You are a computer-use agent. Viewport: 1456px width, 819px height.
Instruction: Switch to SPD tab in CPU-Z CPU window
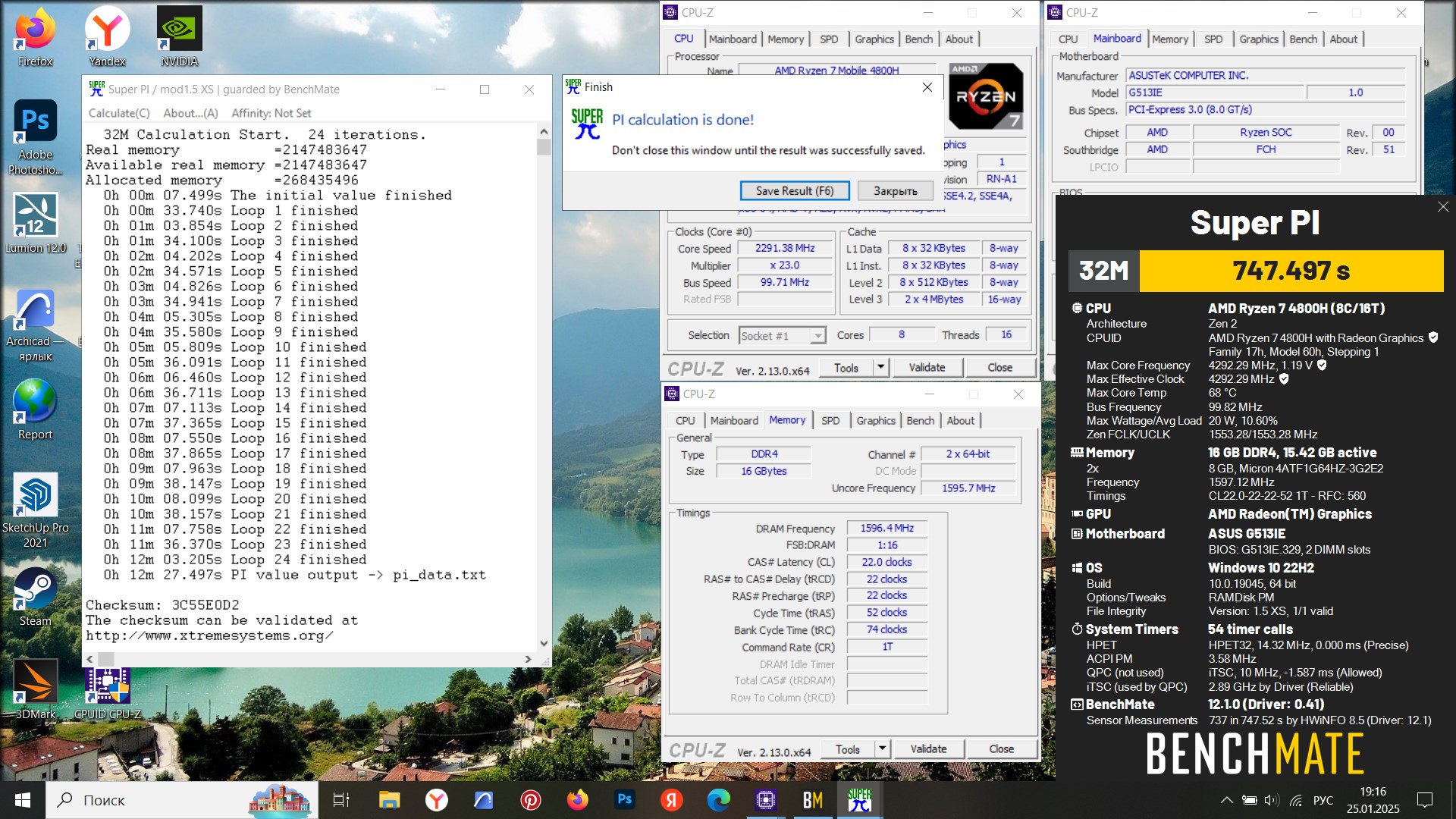click(x=829, y=39)
